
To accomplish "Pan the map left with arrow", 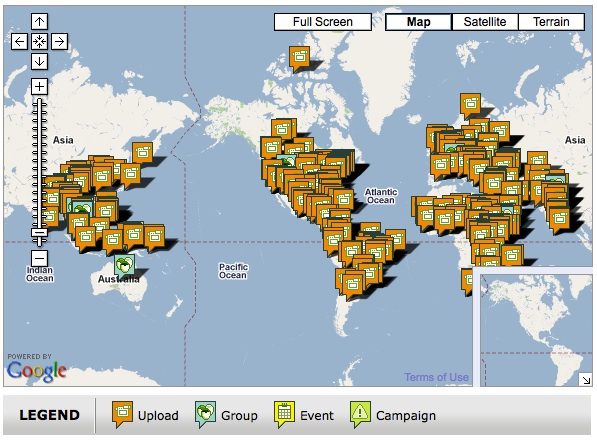I will point(19,41).
